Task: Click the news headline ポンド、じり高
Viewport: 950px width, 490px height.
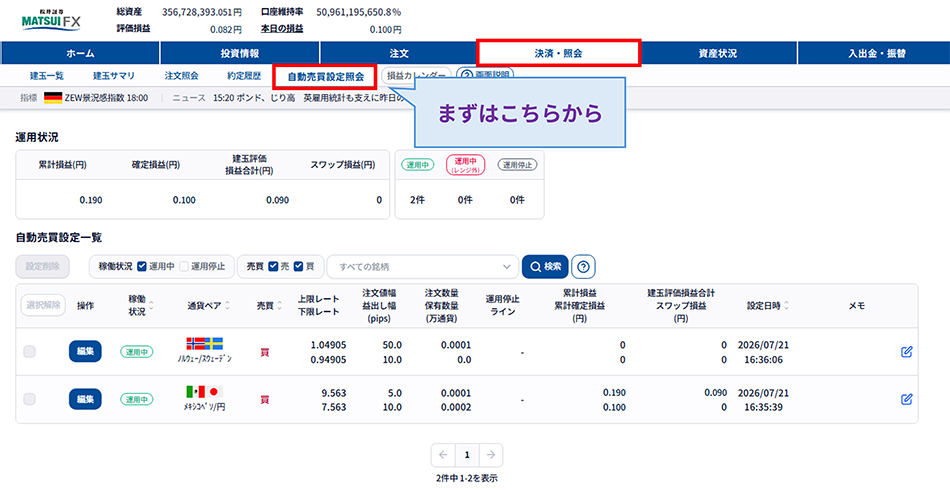Action: tap(268, 98)
